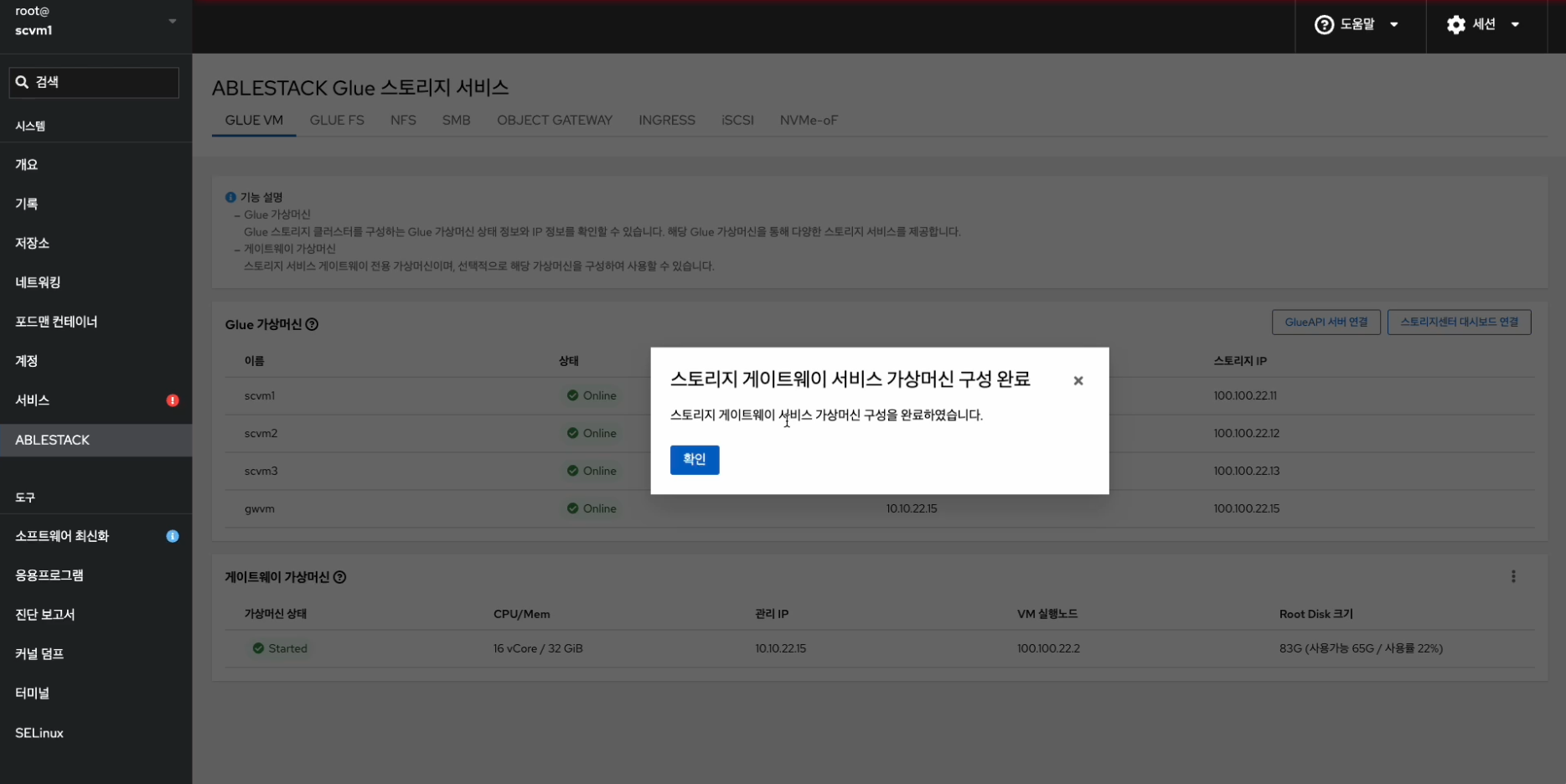Switch to the SMB tab
Image resolution: width=1566 pixels, height=784 pixels.
tap(457, 121)
